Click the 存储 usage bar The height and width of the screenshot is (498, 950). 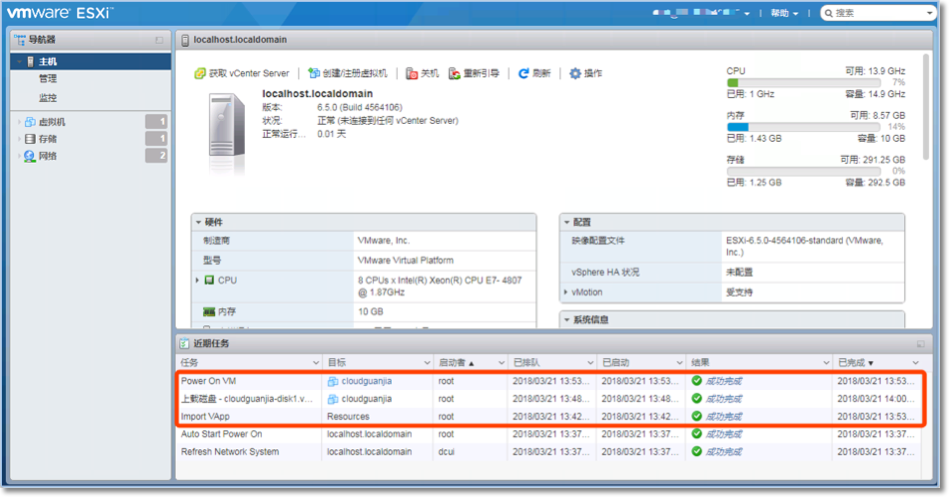click(x=803, y=171)
